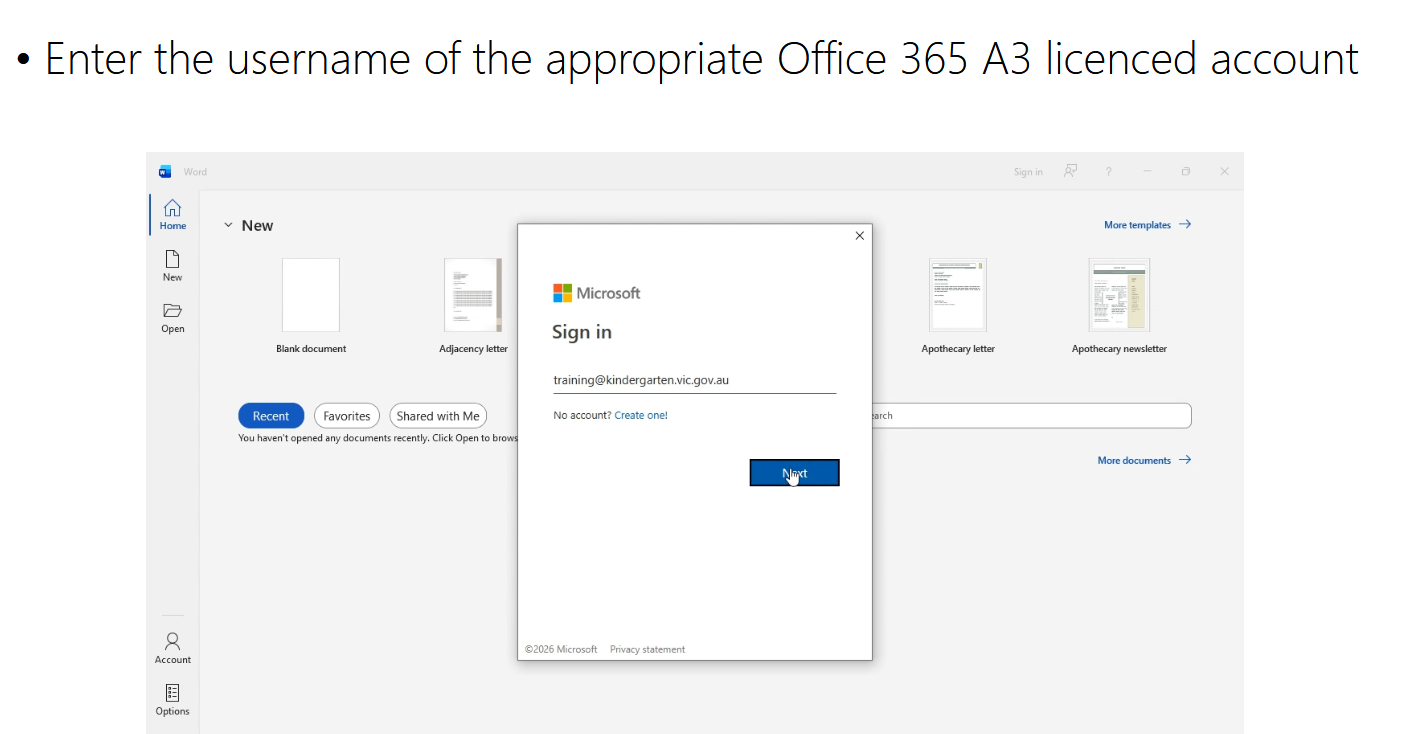Click the Create one! link

pos(641,415)
